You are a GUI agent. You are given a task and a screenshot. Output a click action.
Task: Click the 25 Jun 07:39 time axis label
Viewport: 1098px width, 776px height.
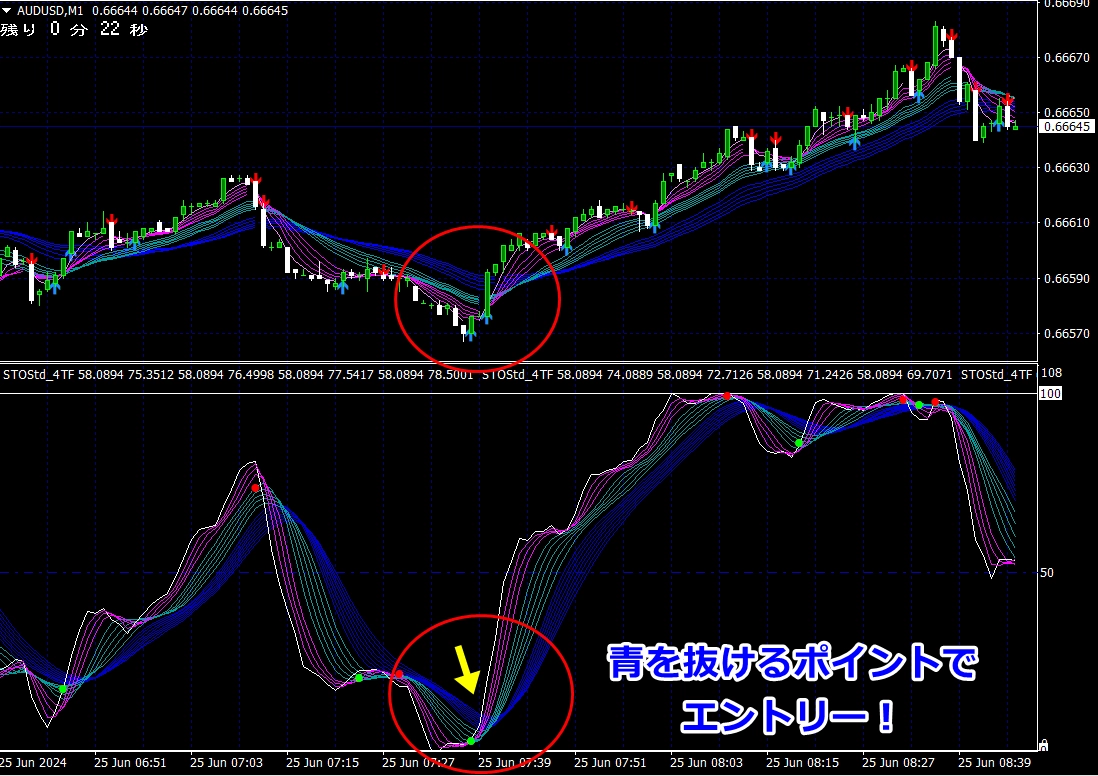[x=517, y=762]
